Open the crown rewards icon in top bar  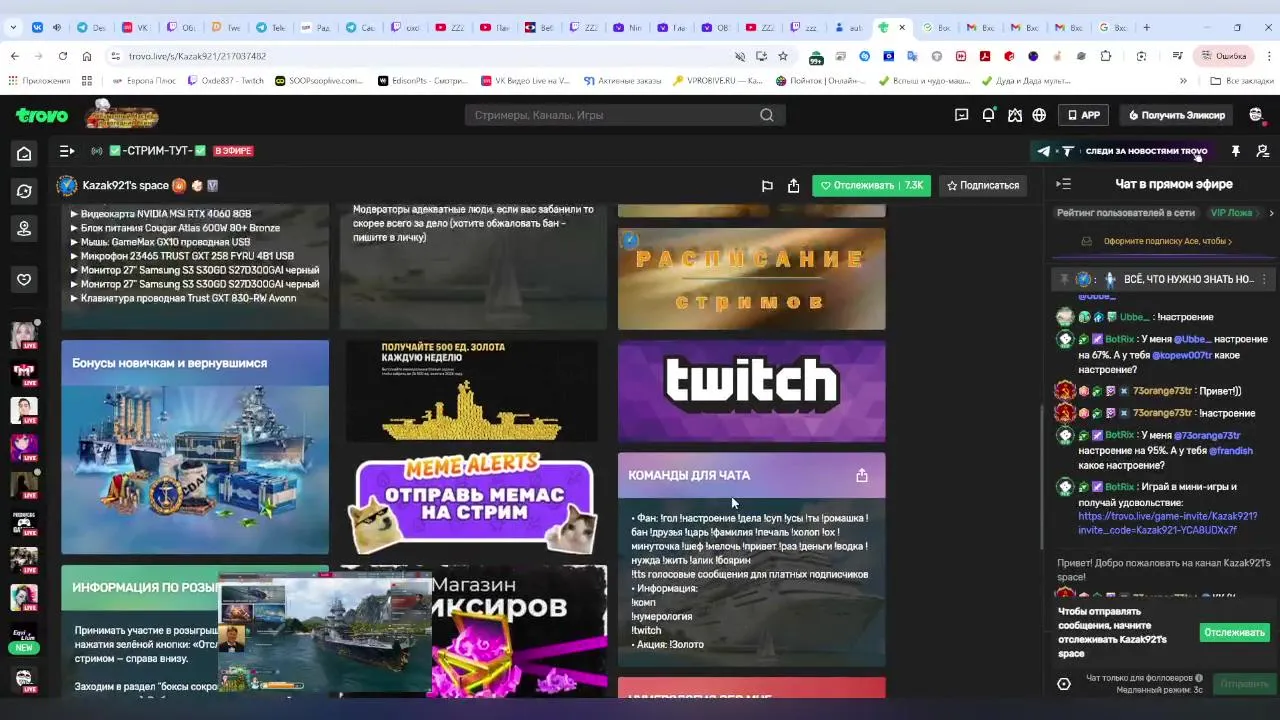[1014, 115]
